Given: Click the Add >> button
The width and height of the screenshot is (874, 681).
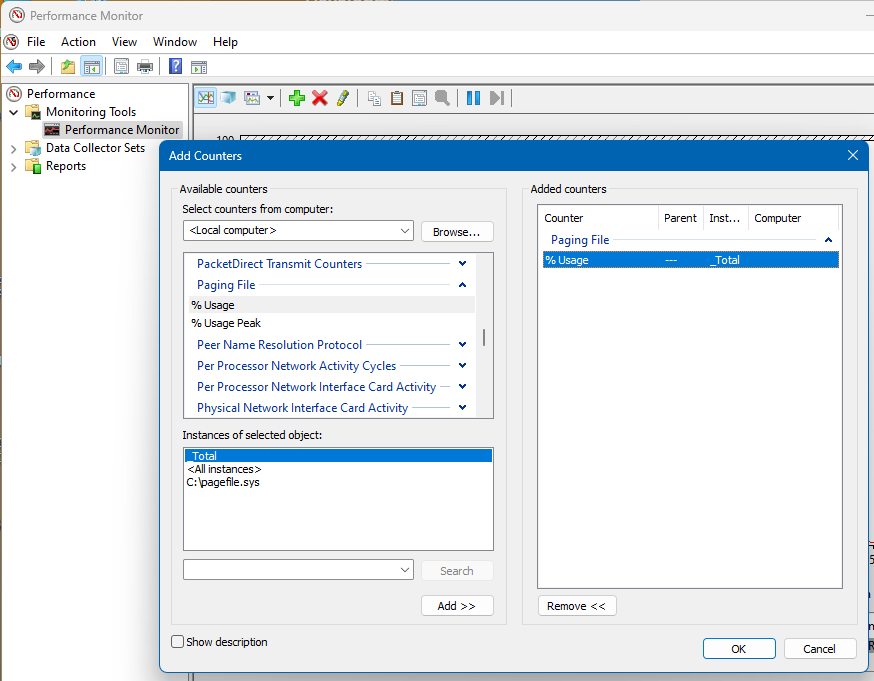Looking at the screenshot, I should coord(457,605).
